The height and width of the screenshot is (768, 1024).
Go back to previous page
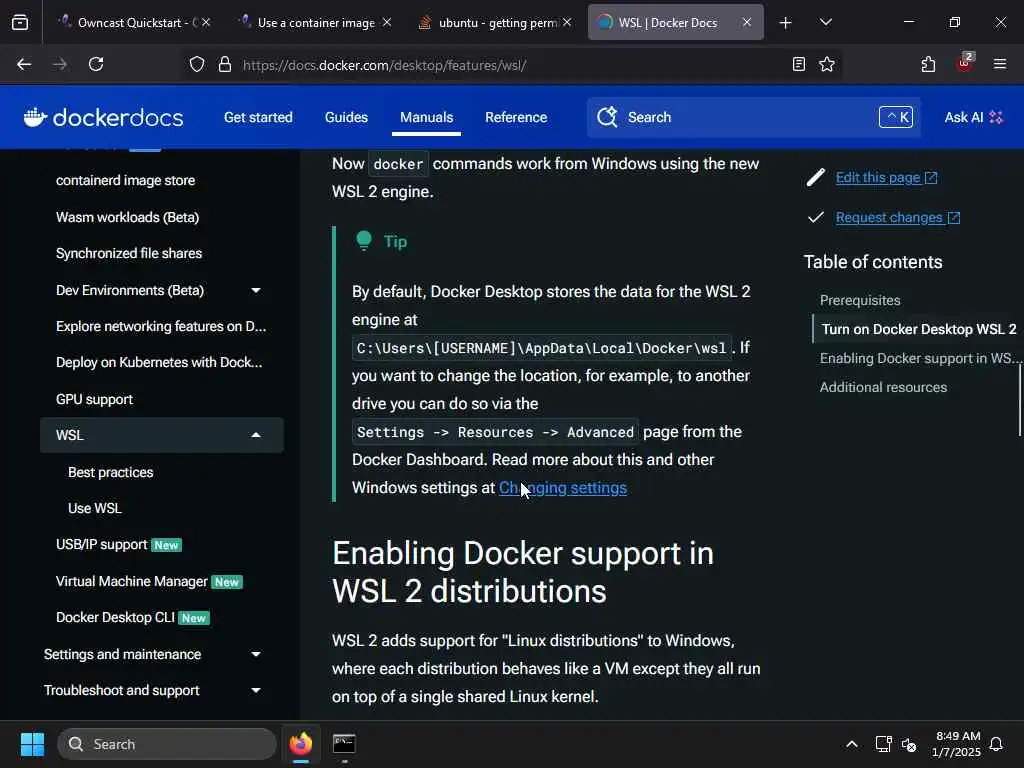(24, 64)
